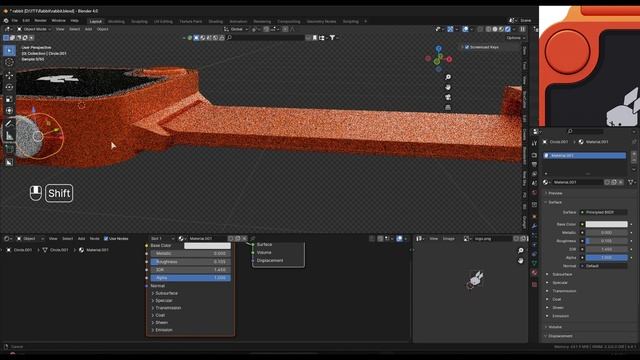Switch to the Geometry Nodes workspace tab
Viewport: 640px width, 360px height.
pos(322,22)
